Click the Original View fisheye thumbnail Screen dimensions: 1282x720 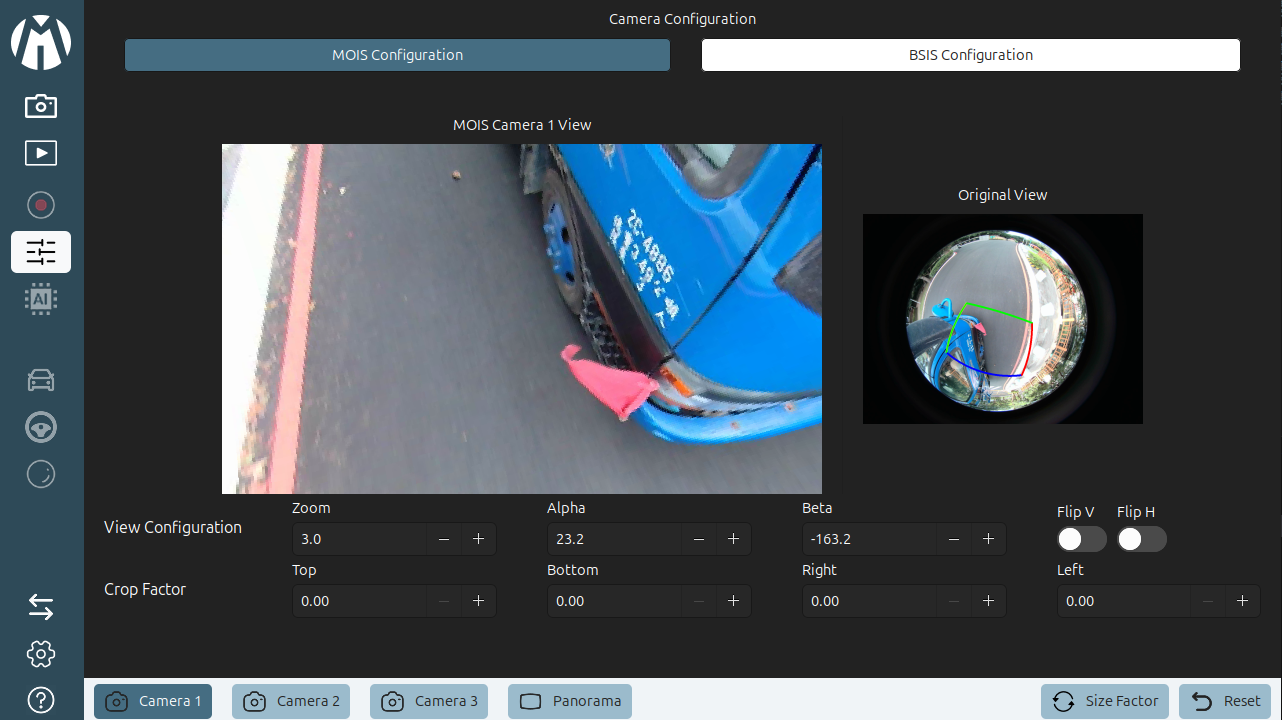[1002, 318]
